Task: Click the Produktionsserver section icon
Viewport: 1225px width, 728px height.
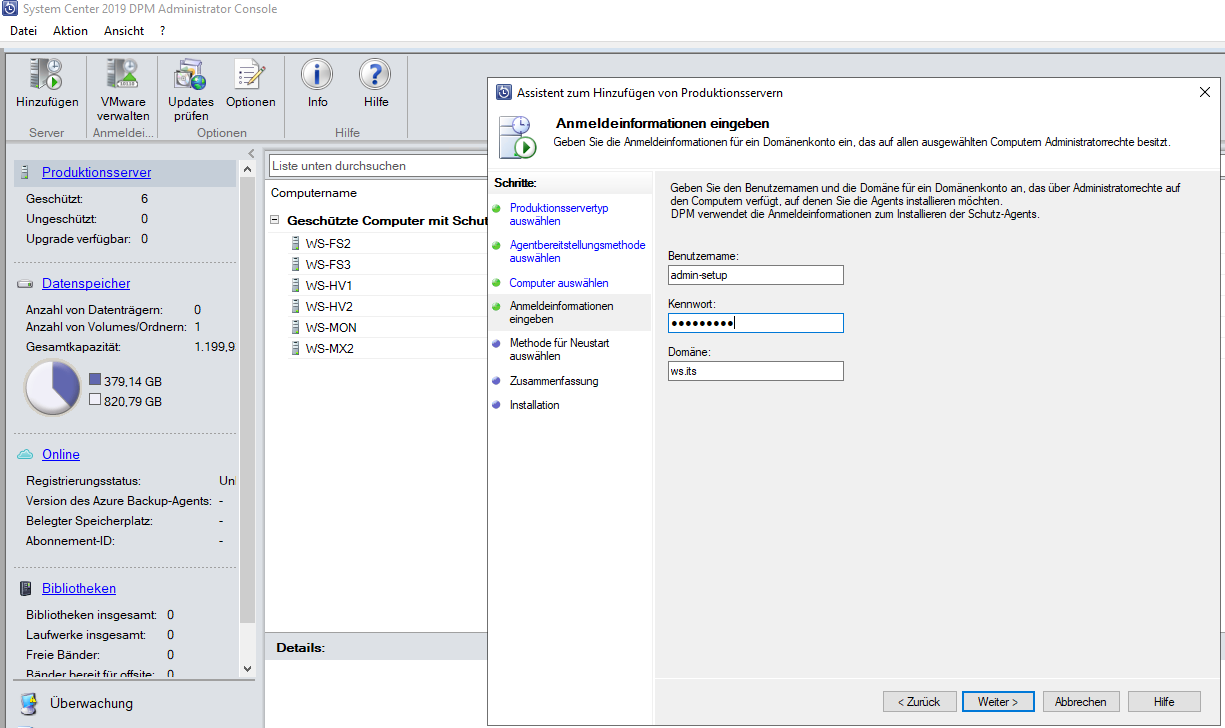Action: coord(26,173)
